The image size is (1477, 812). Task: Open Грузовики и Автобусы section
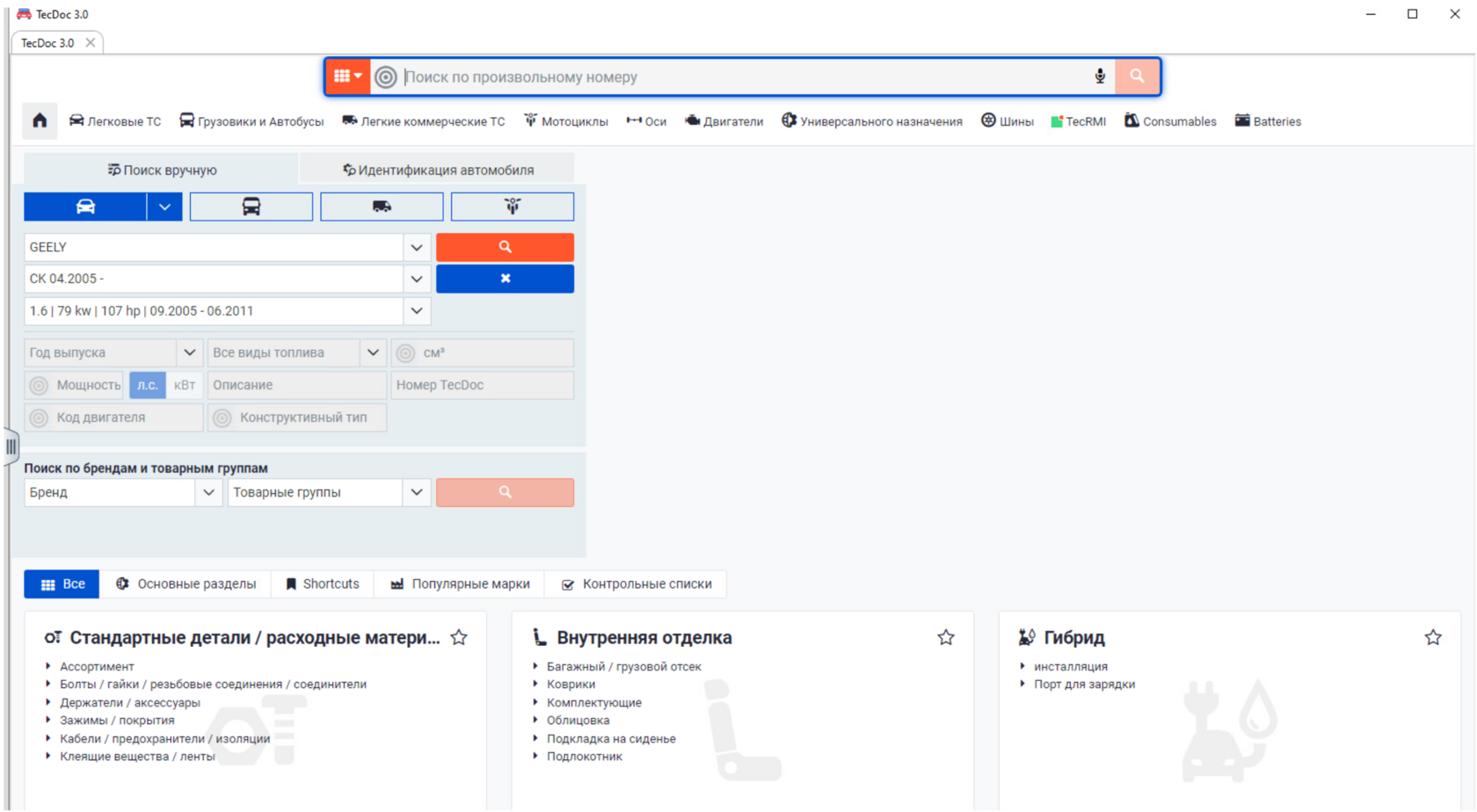point(251,121)
